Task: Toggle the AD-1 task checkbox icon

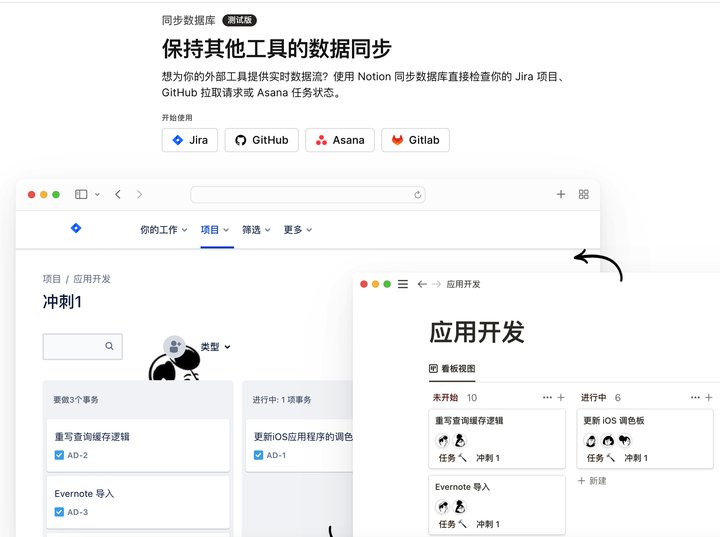Action: pos(258,455)
